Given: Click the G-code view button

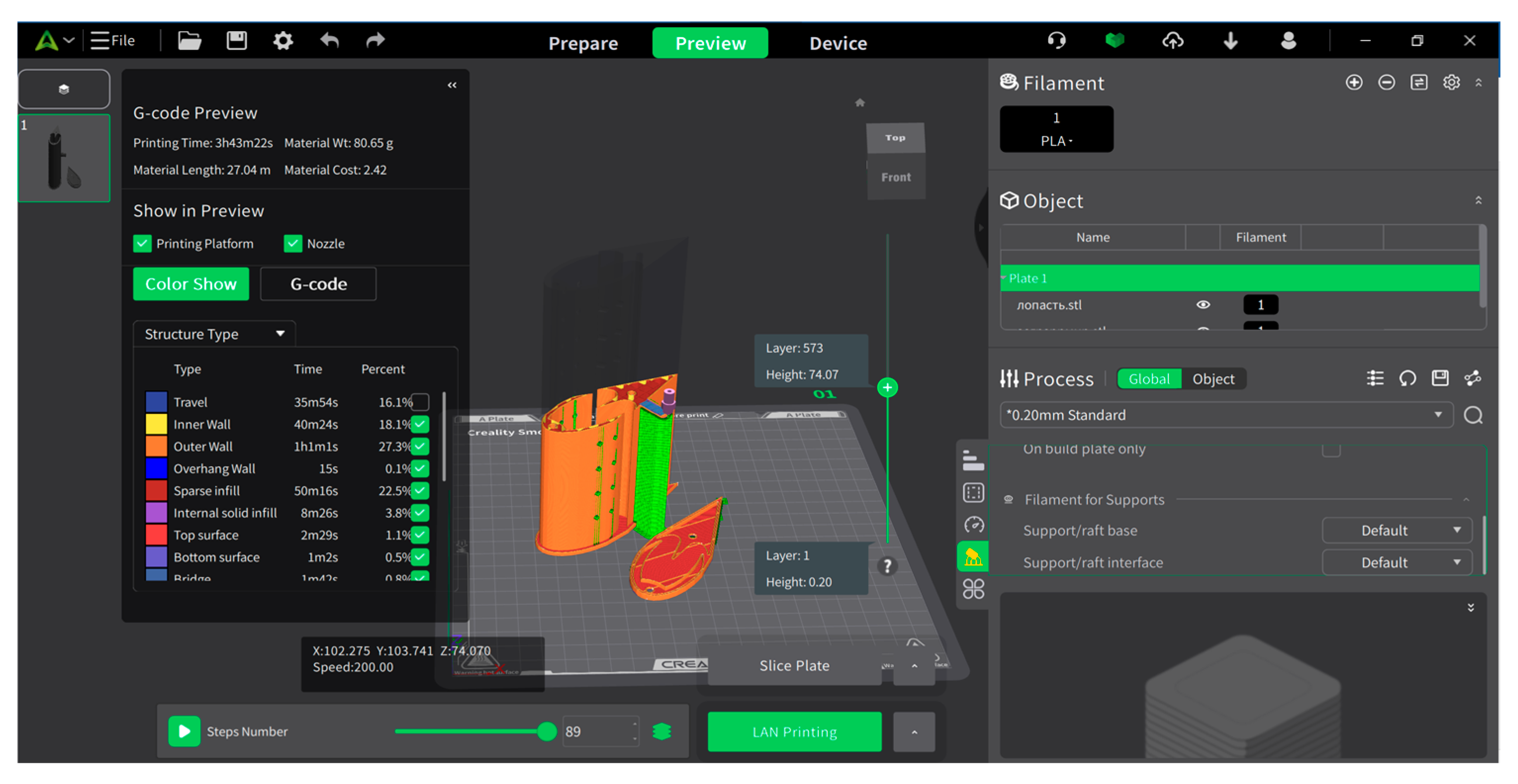Looking at the screenshot, I should [318, 284].
